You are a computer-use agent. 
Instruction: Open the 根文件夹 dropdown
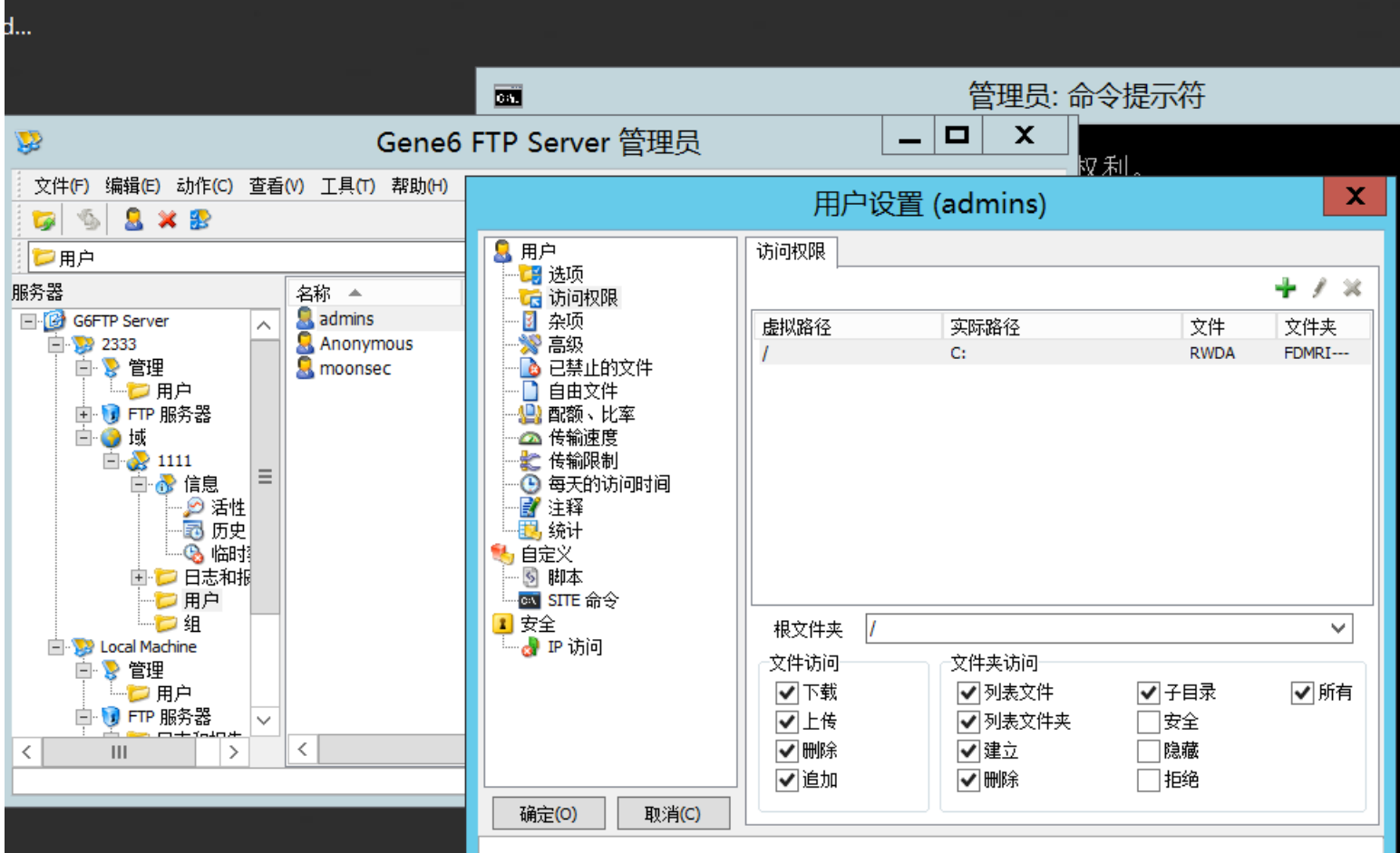coord(1337,628)
